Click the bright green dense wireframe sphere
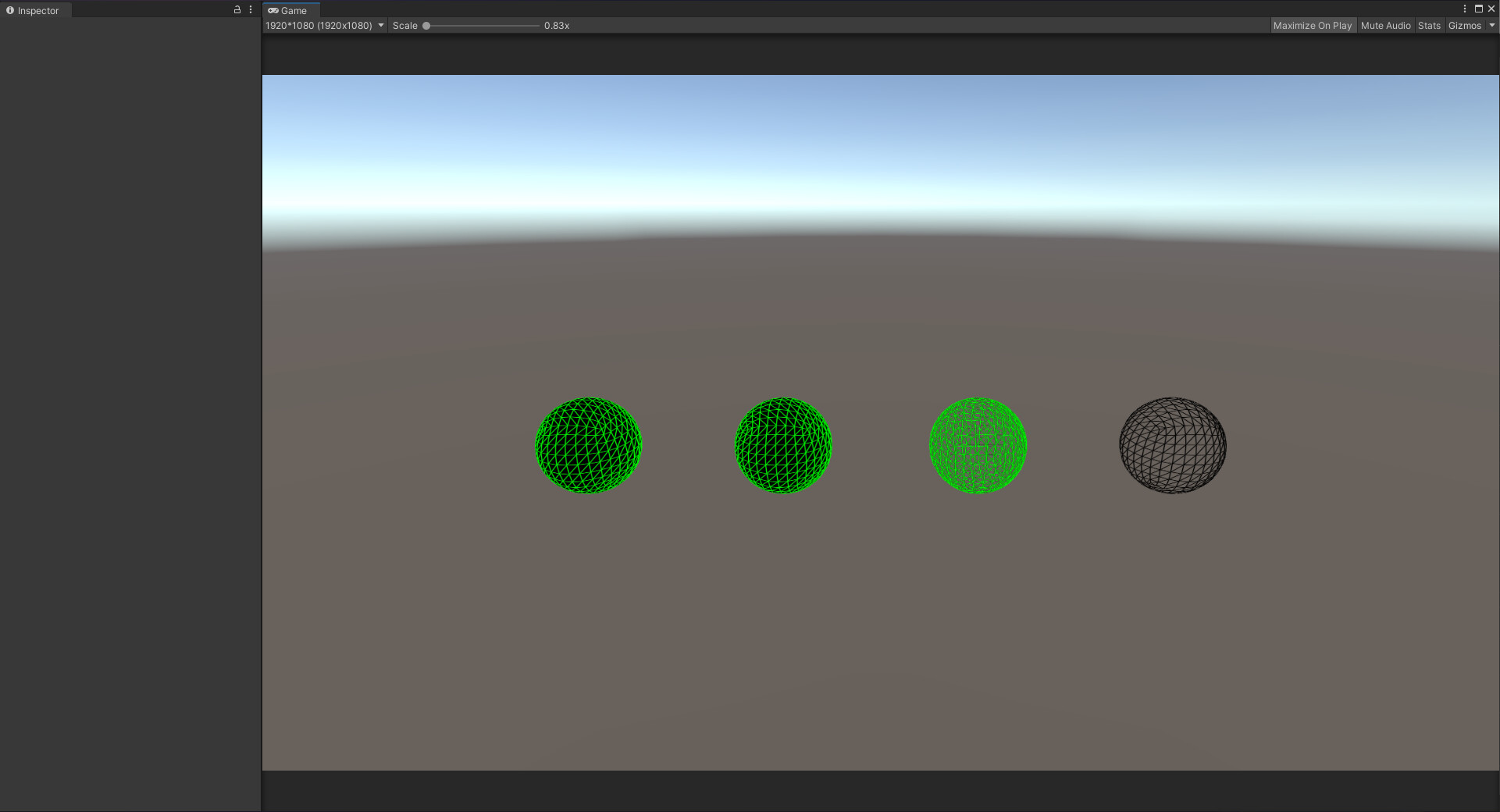This screenshot has height=812, width=1500. pos(978,446)
